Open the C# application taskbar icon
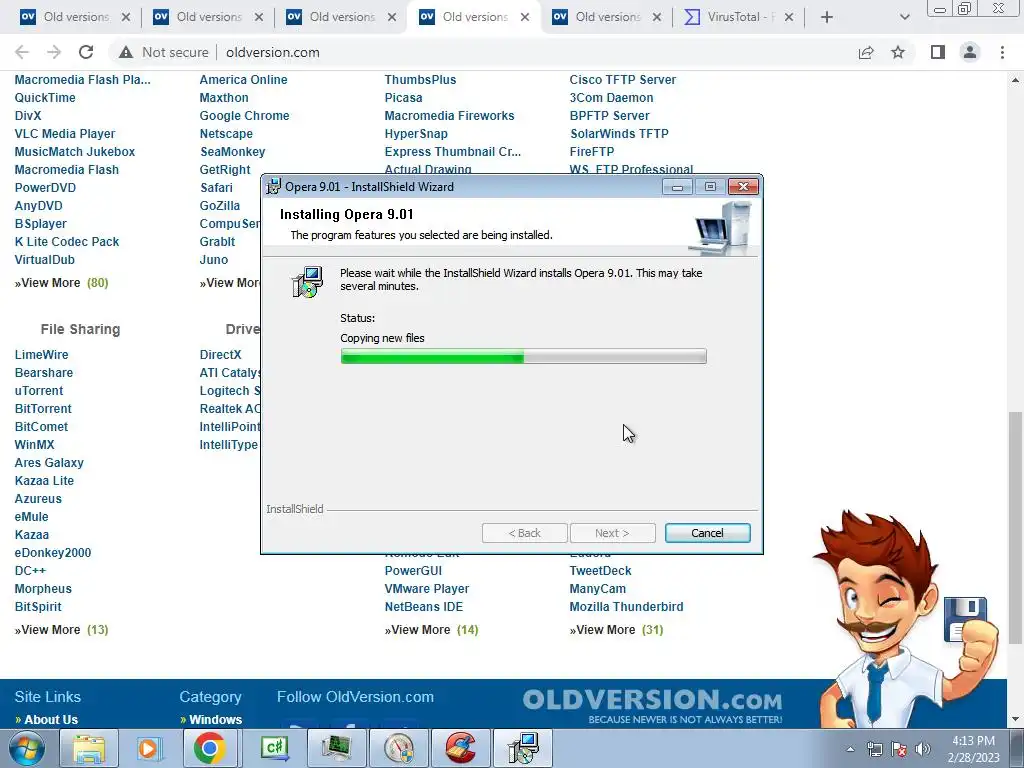The width and height of the screenshot is (1024, 768). [274, 748]
